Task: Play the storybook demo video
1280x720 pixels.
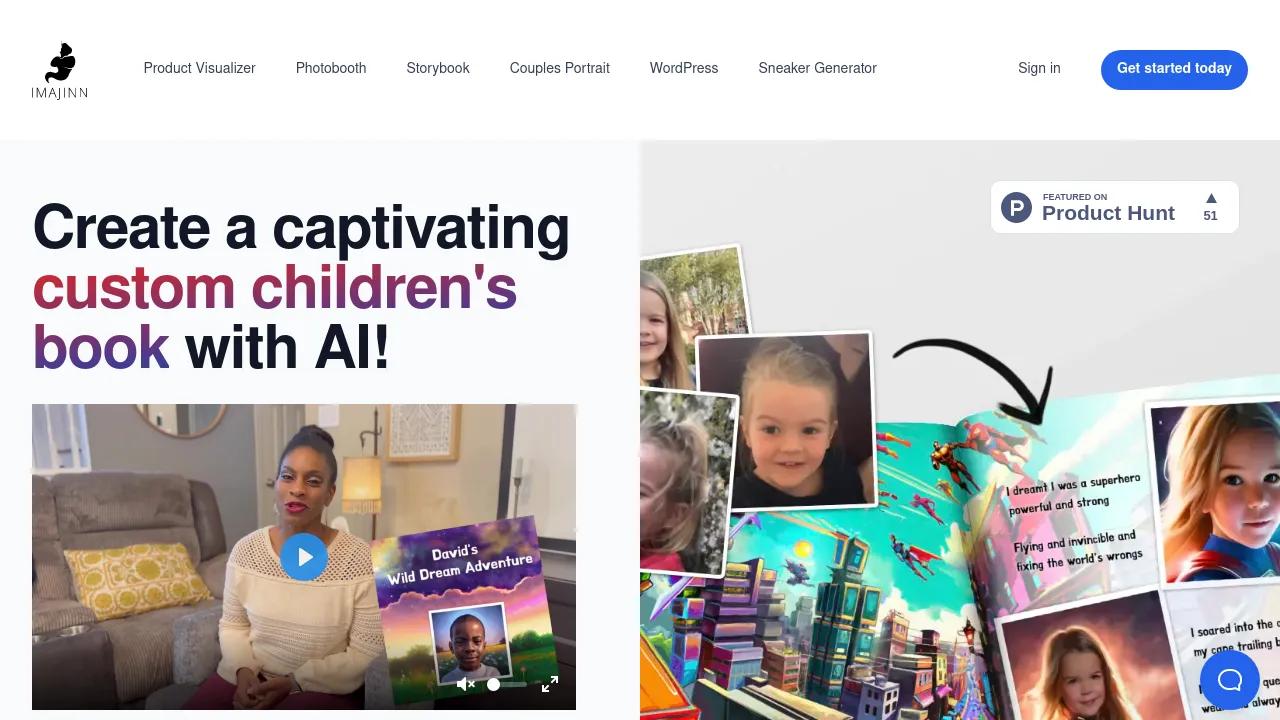Action: click(x=304, y=557)
